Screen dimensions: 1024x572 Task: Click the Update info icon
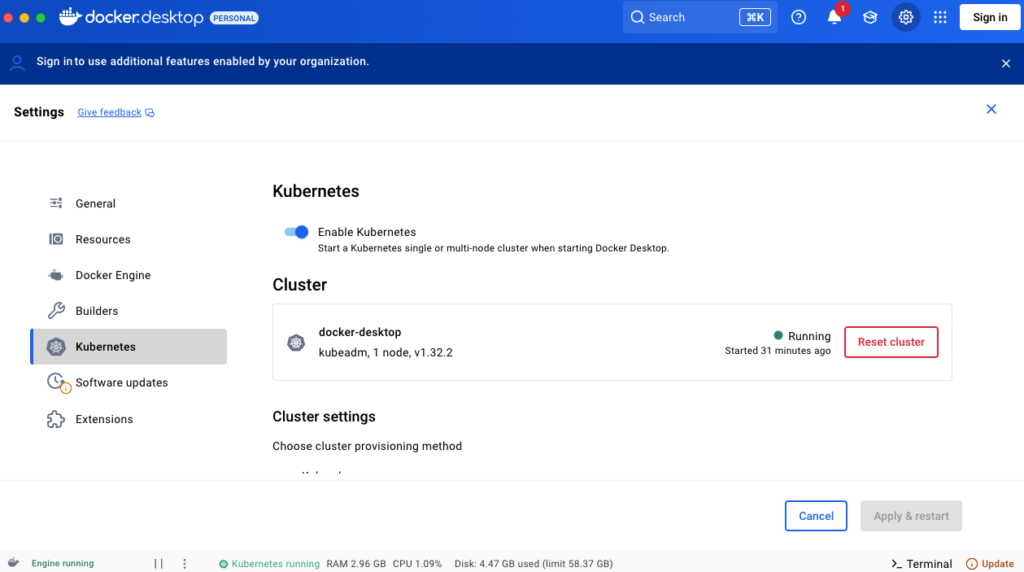972,564
